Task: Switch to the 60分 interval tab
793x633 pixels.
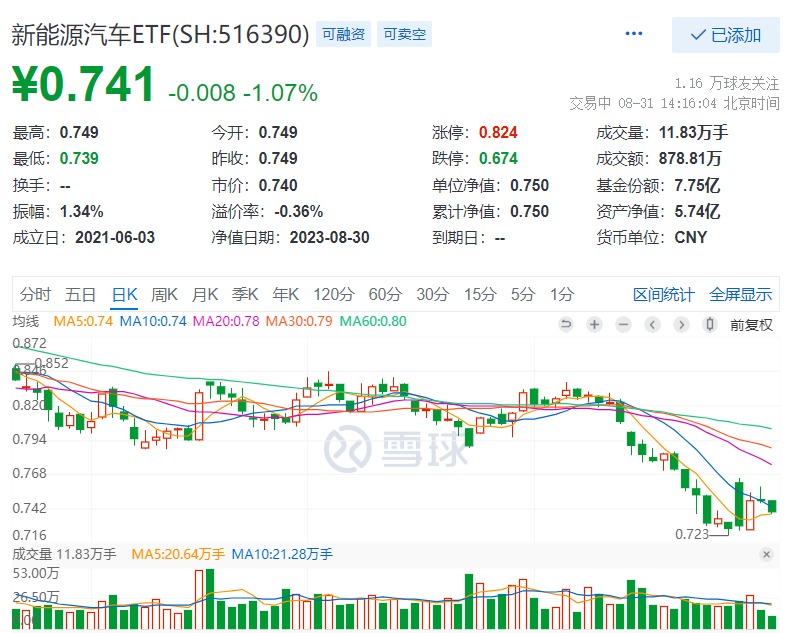Action: click(385, 294)
